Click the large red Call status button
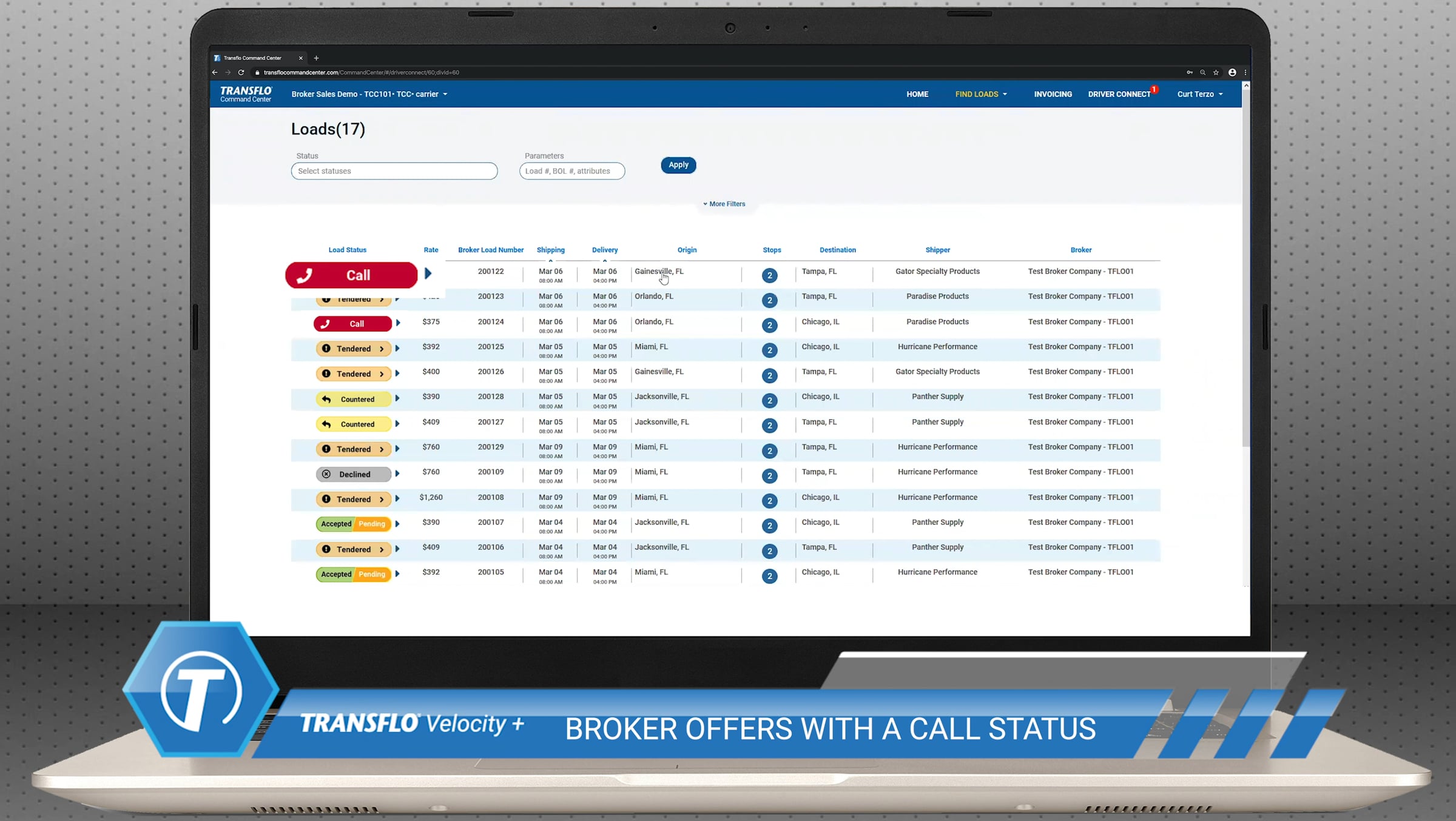 pyautogui.click(x=351, y=275)
